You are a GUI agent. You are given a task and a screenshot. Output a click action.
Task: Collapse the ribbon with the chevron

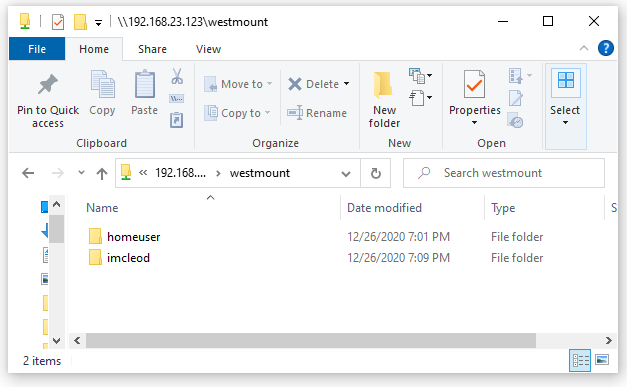tap(584, 48)
